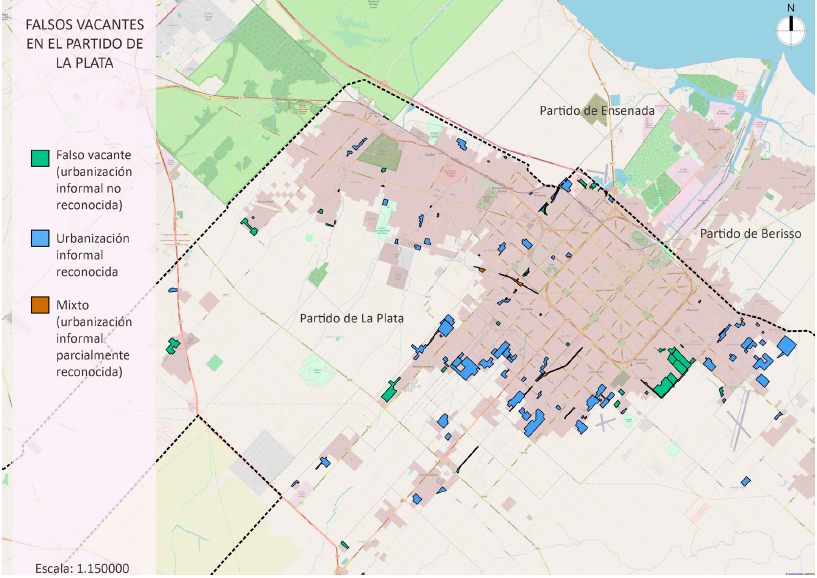Select the green polygon on the far west side
Viewport: 817px width, 578px height.
click(173, 346)
